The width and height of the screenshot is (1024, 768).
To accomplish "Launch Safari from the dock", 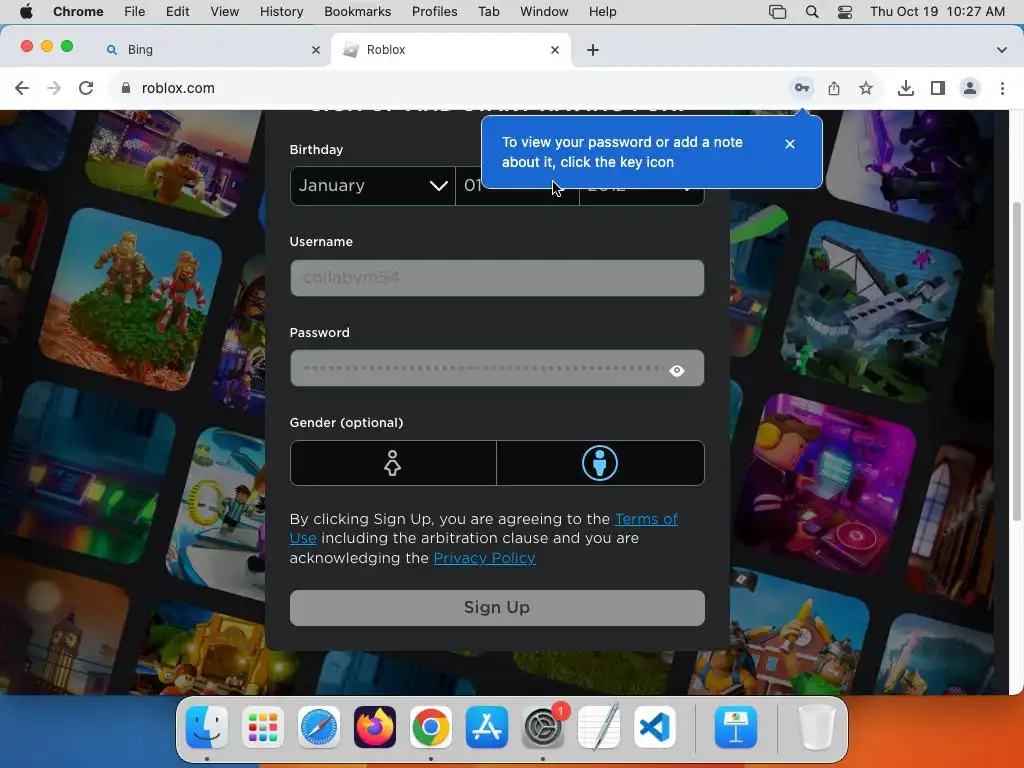I will point(319,727).
